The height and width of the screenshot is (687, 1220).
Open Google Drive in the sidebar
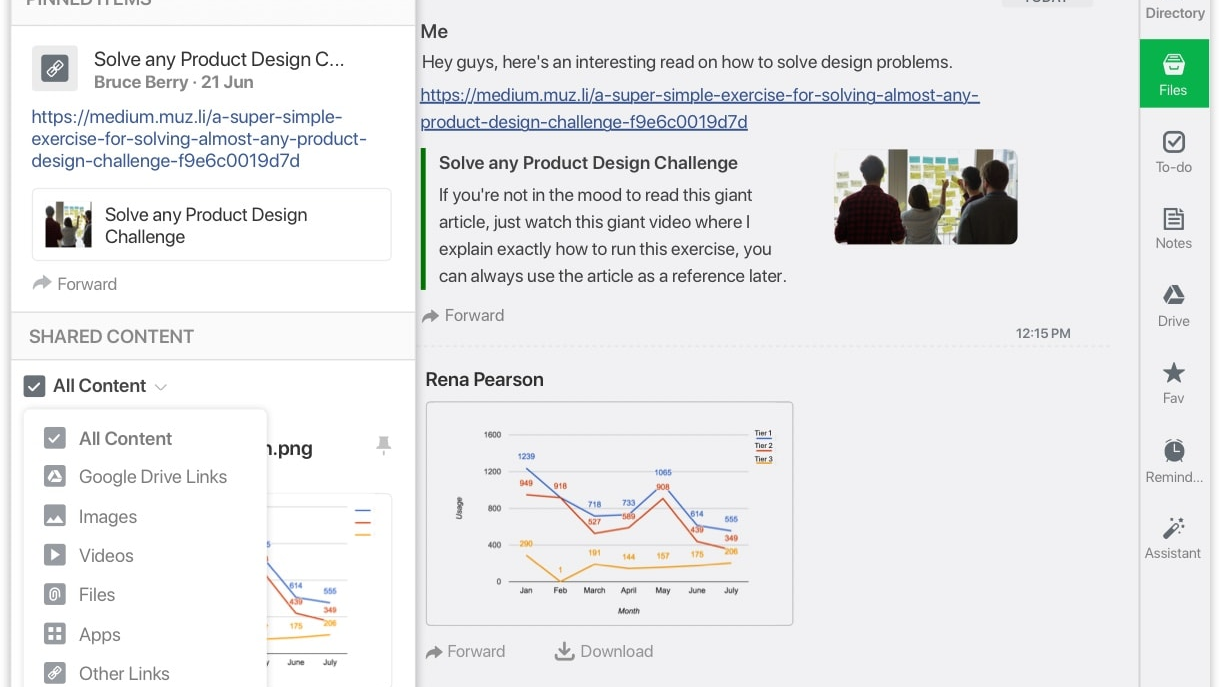(x=1173, y=305)
